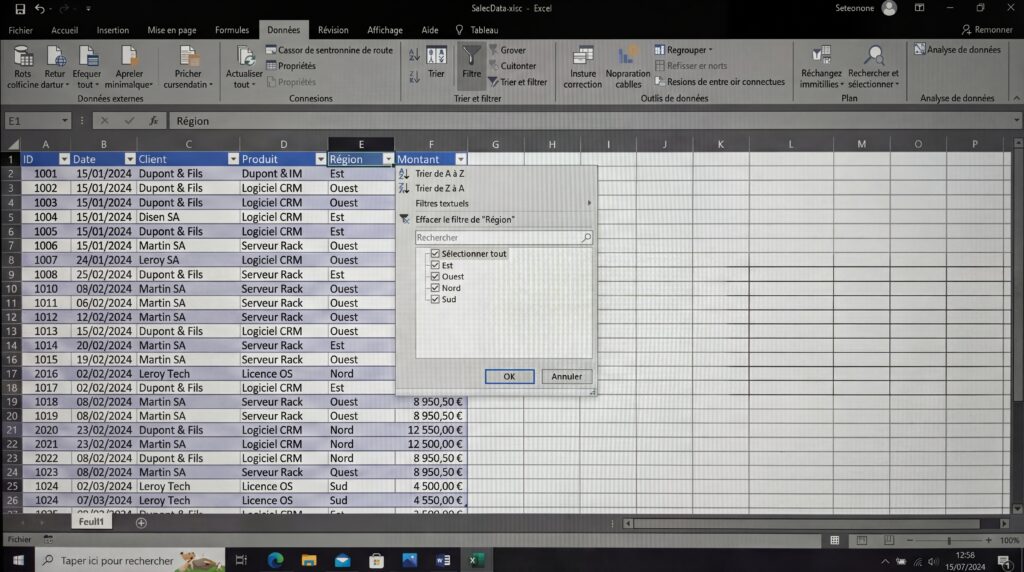The image size is (1024, 572).
Task: Open the Client column filter dropdown
Action: click(233, 159)
